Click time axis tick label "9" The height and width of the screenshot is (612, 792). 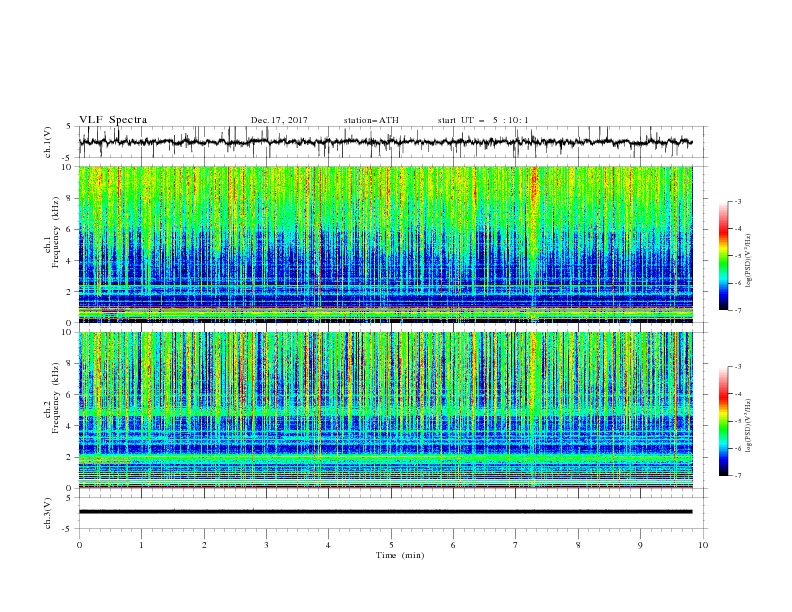640,545
